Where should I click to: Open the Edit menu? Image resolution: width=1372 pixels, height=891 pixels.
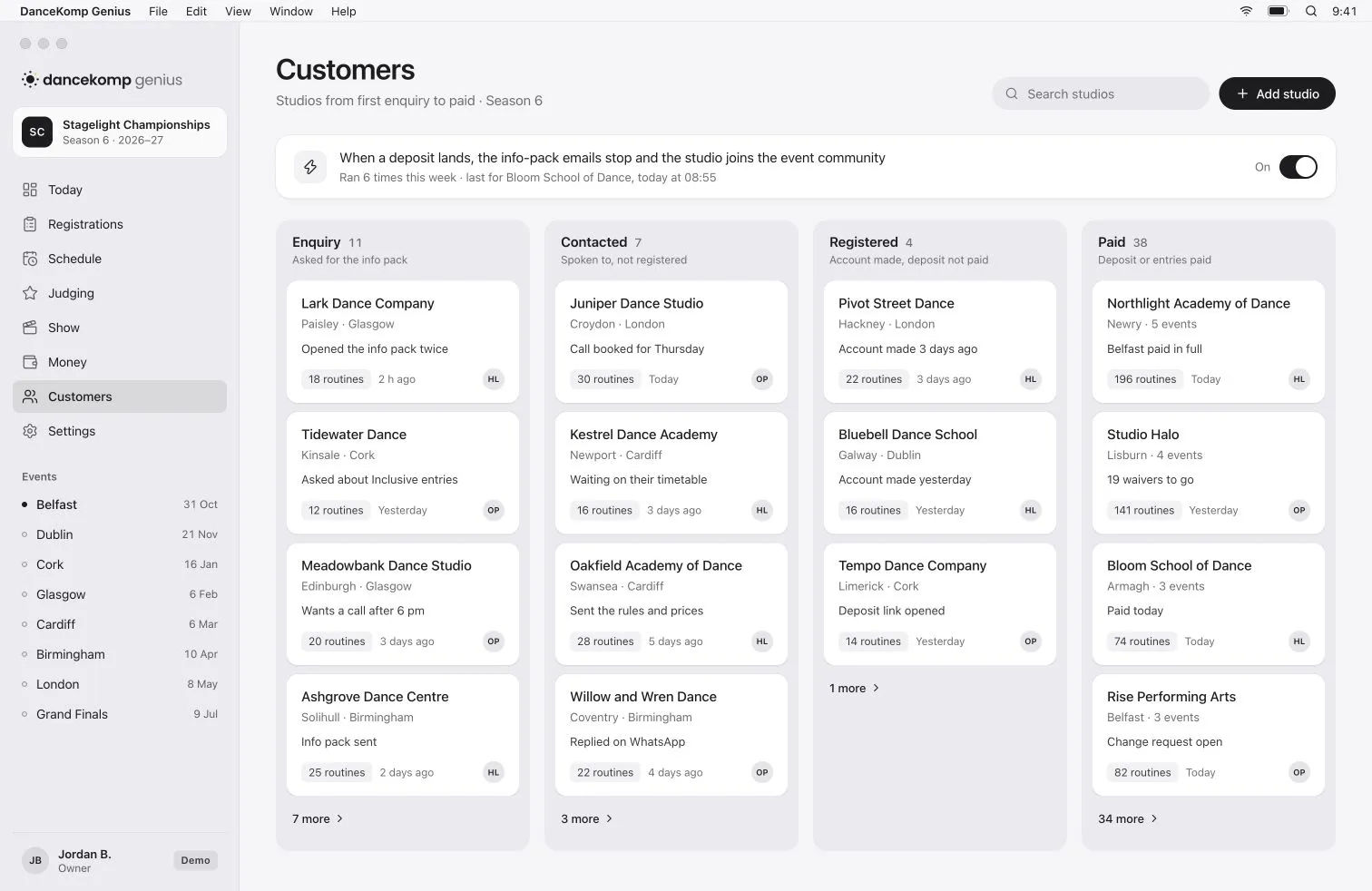click(x=196, y=11)
